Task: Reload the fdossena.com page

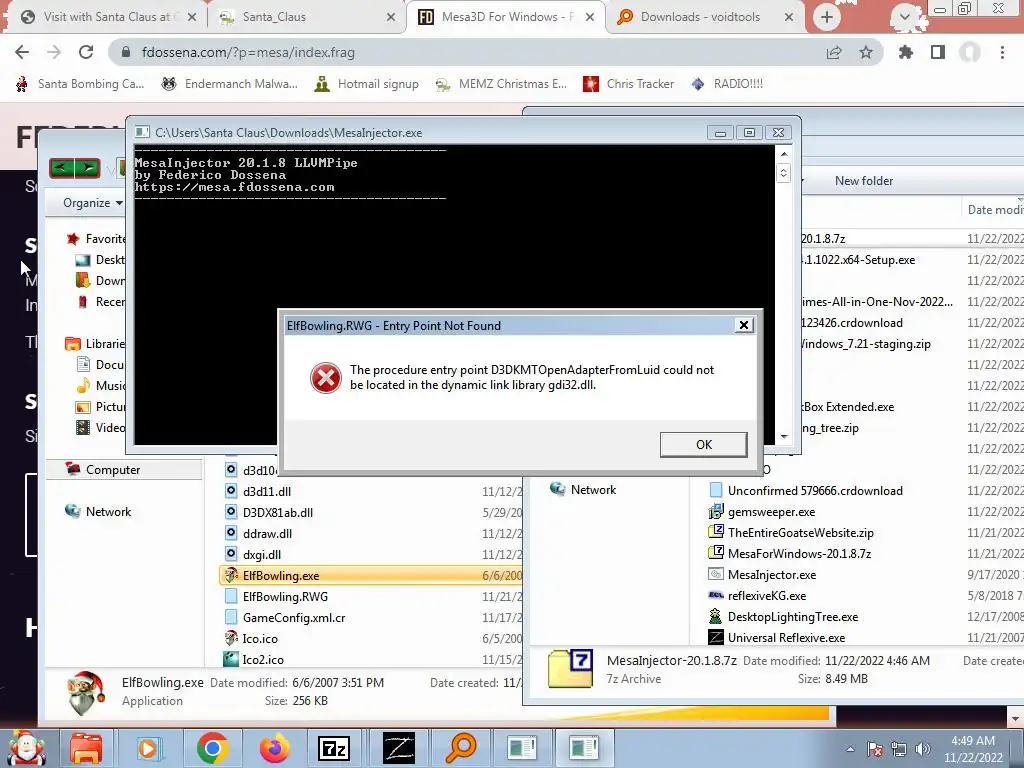Action: (x=86, y=52)
